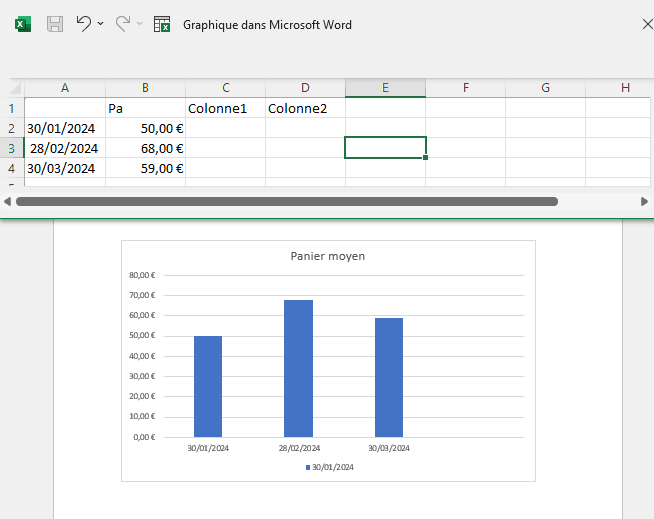Image resolution: width=654 pixels, height=519 pixels.
Task: Expand the Redo history dropdown arrow
Action: 139,24
